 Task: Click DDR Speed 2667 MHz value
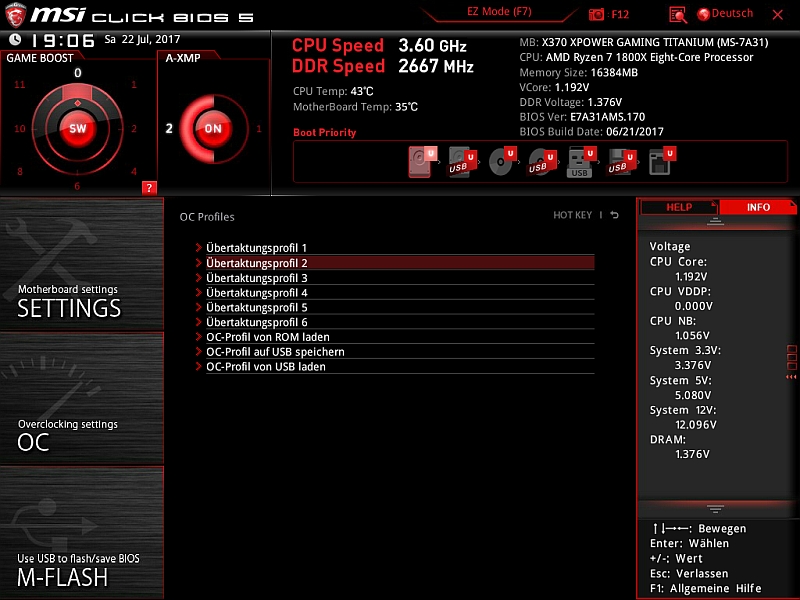point(436,66)
